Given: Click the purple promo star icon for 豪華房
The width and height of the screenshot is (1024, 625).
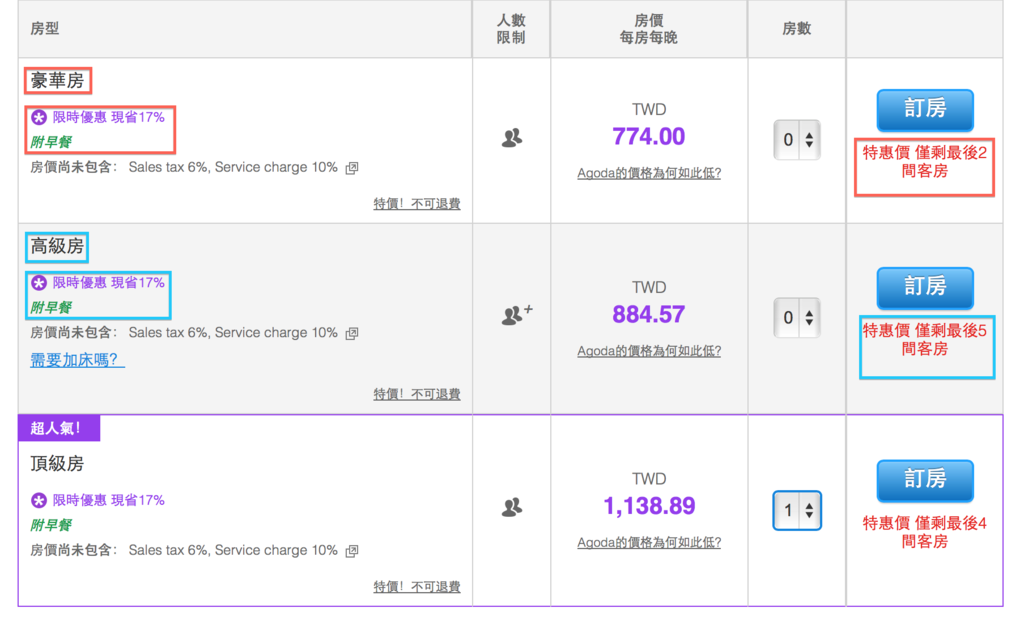Looking at the screenshot, I should pyautogui.click(x=39, y=117).
